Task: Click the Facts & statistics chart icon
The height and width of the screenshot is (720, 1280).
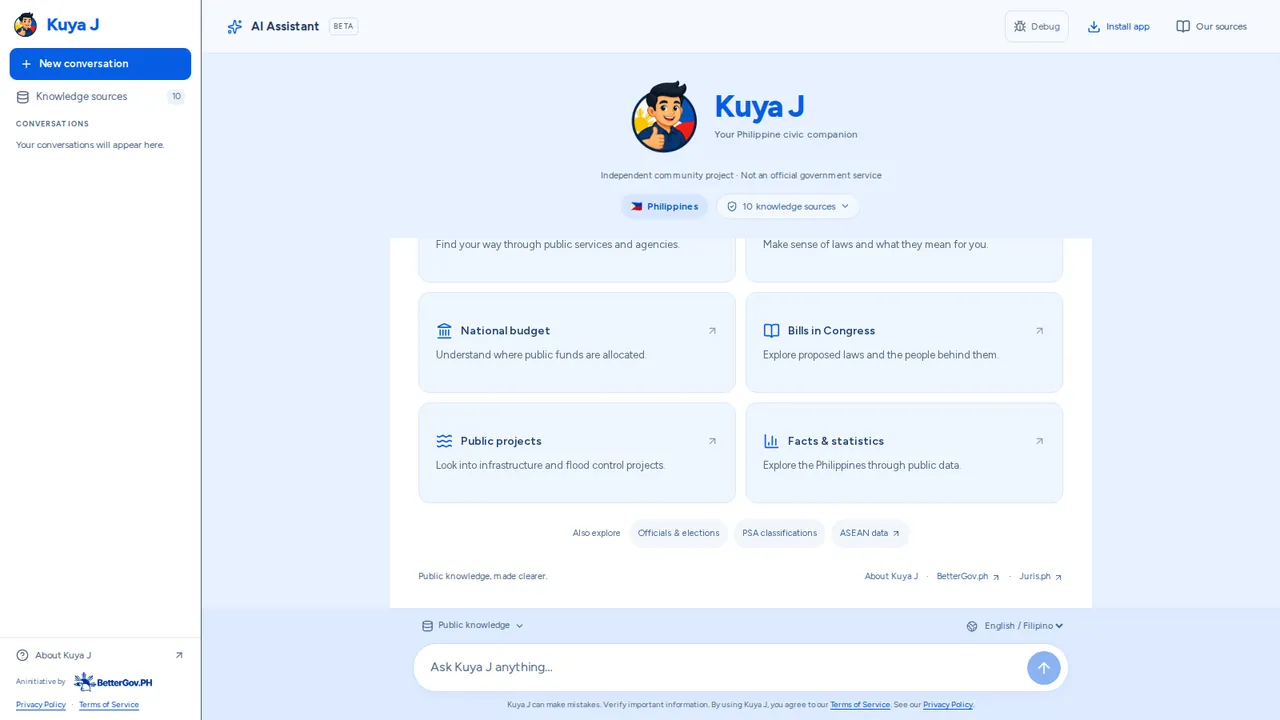Action: [x=771, y=441]
